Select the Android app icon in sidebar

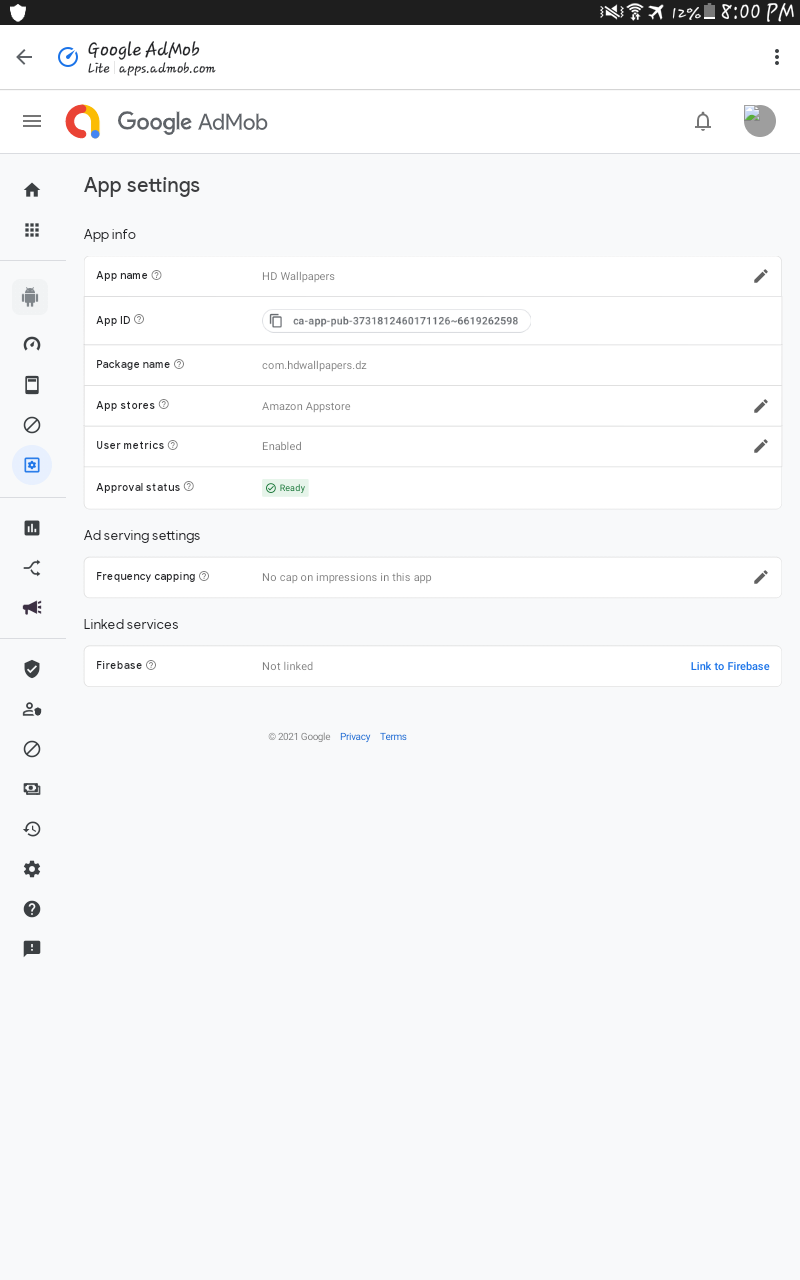(x=30, y=297)
